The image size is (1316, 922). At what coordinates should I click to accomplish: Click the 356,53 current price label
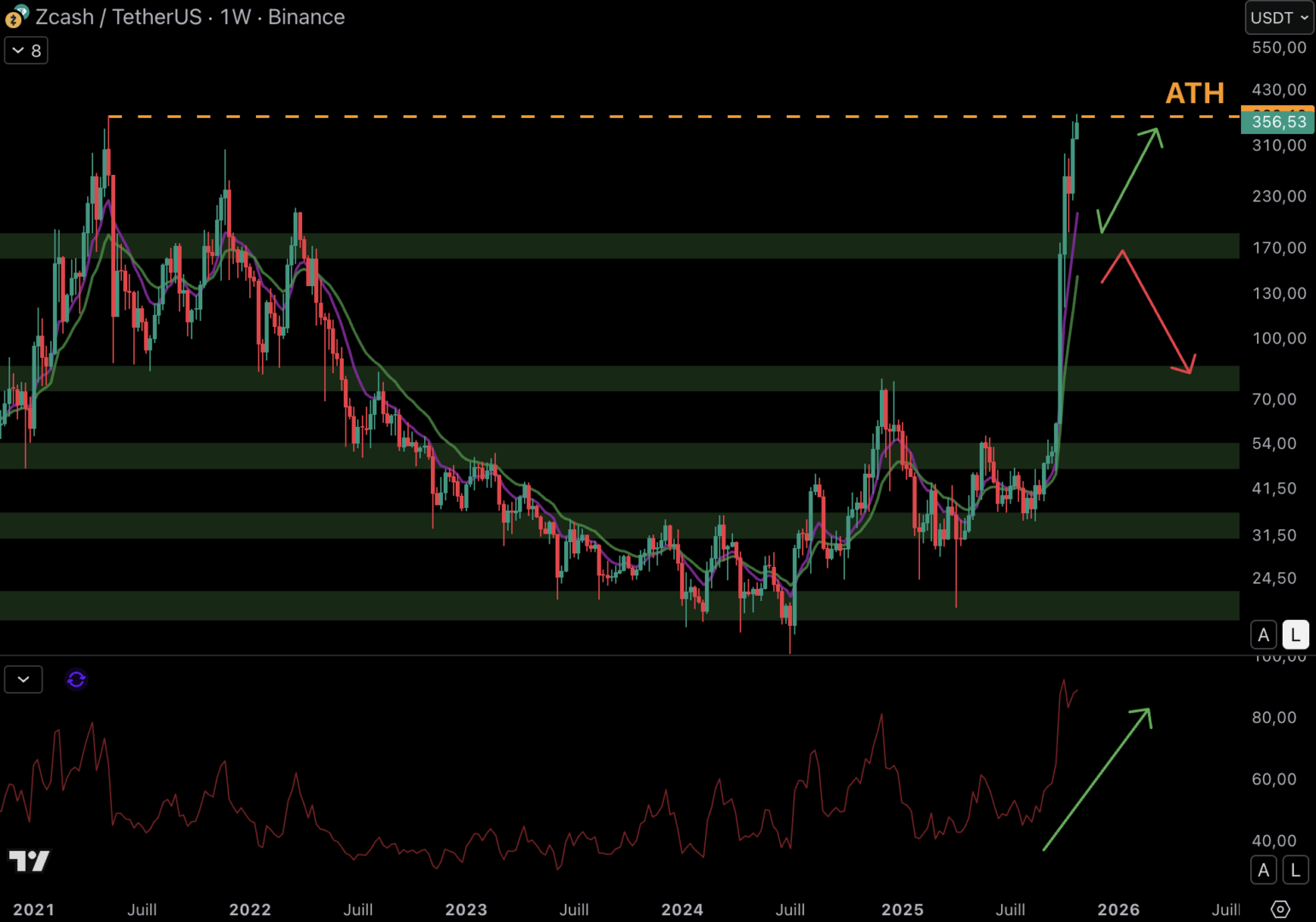click(1278, 122)
